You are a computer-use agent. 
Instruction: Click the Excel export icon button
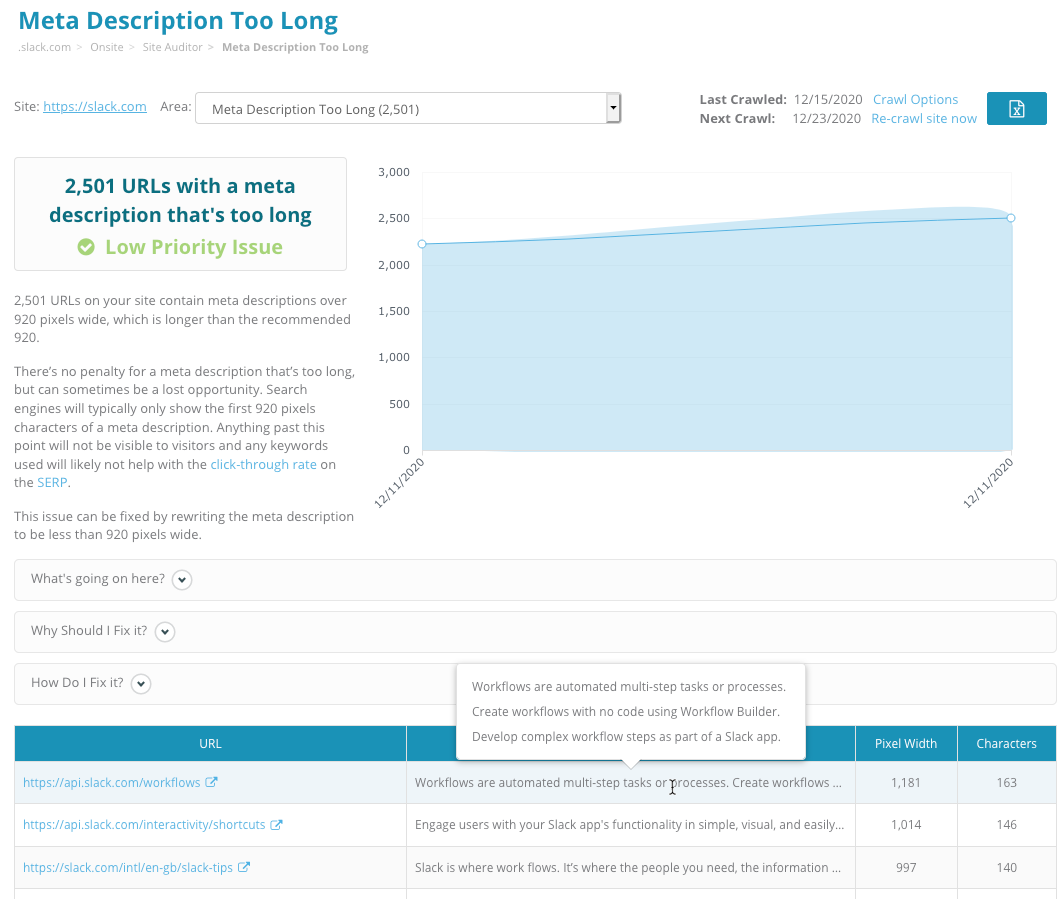click(1016, 109)
